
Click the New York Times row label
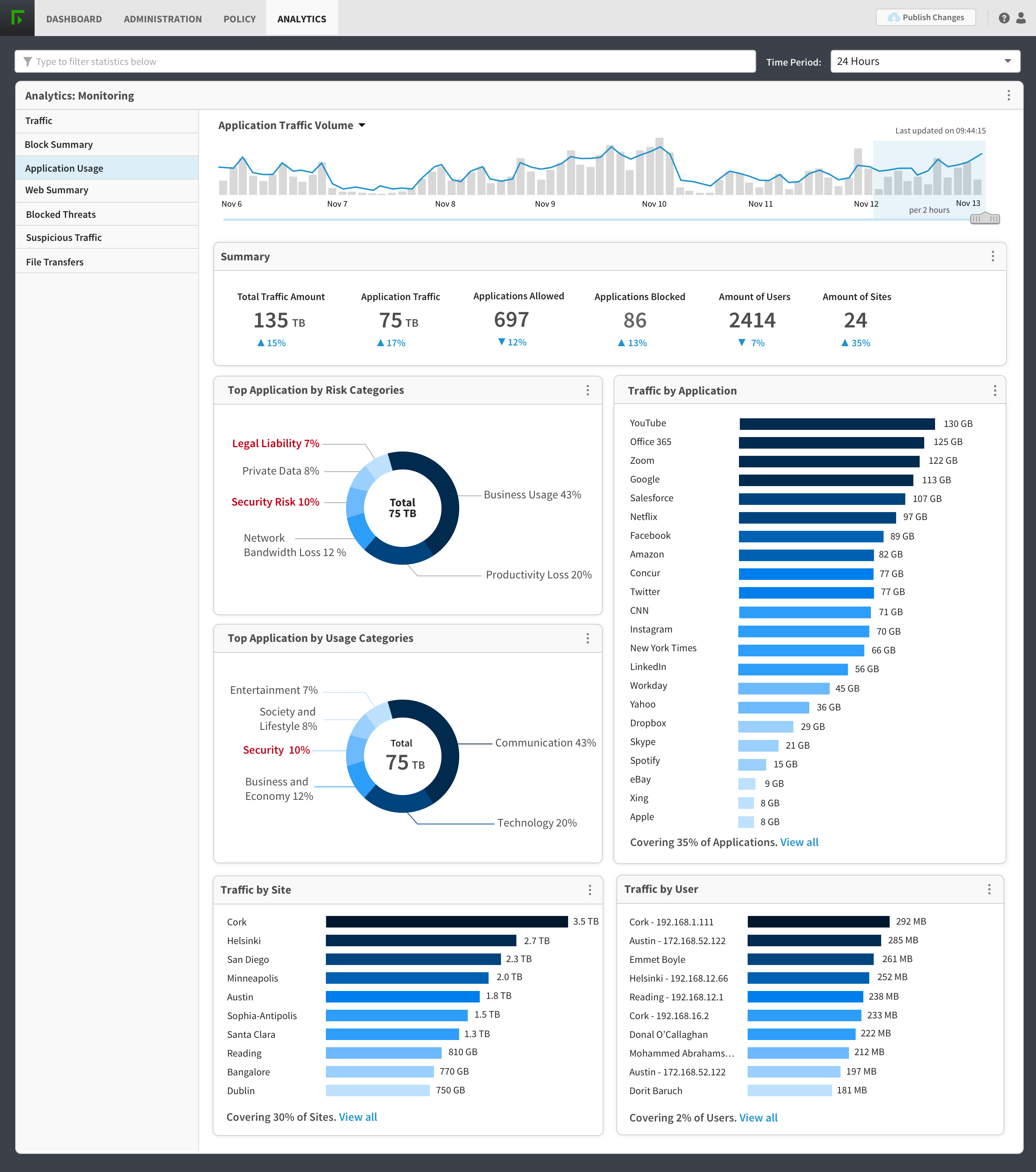(x=663, y=648)
